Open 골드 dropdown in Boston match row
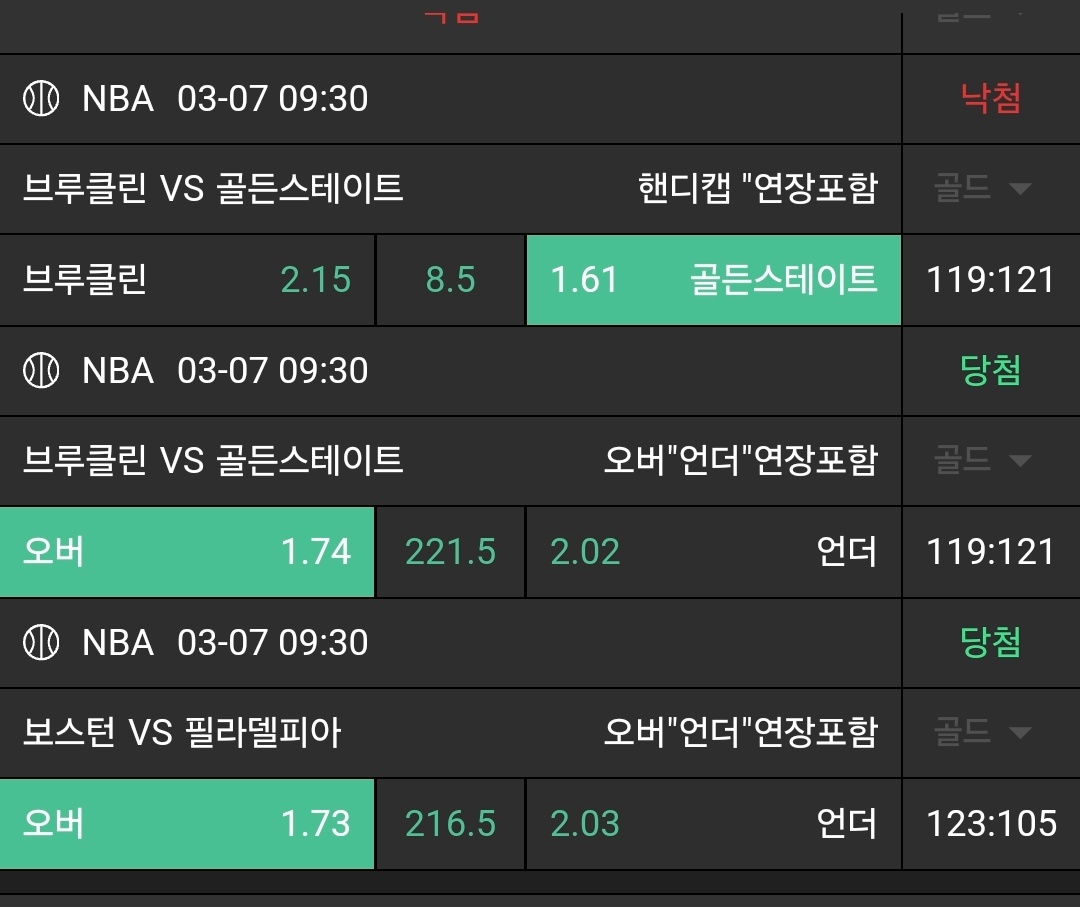The width and height of the screenshot is (1080, 907). click(x=982, y=732)
